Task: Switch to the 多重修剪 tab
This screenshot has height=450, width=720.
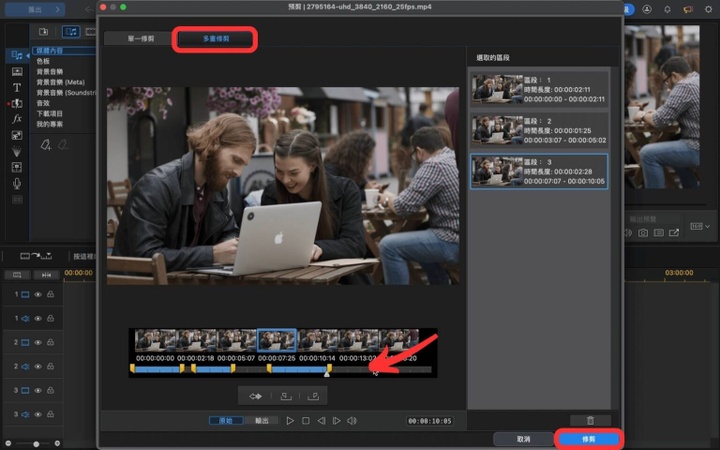Action: 216,40
